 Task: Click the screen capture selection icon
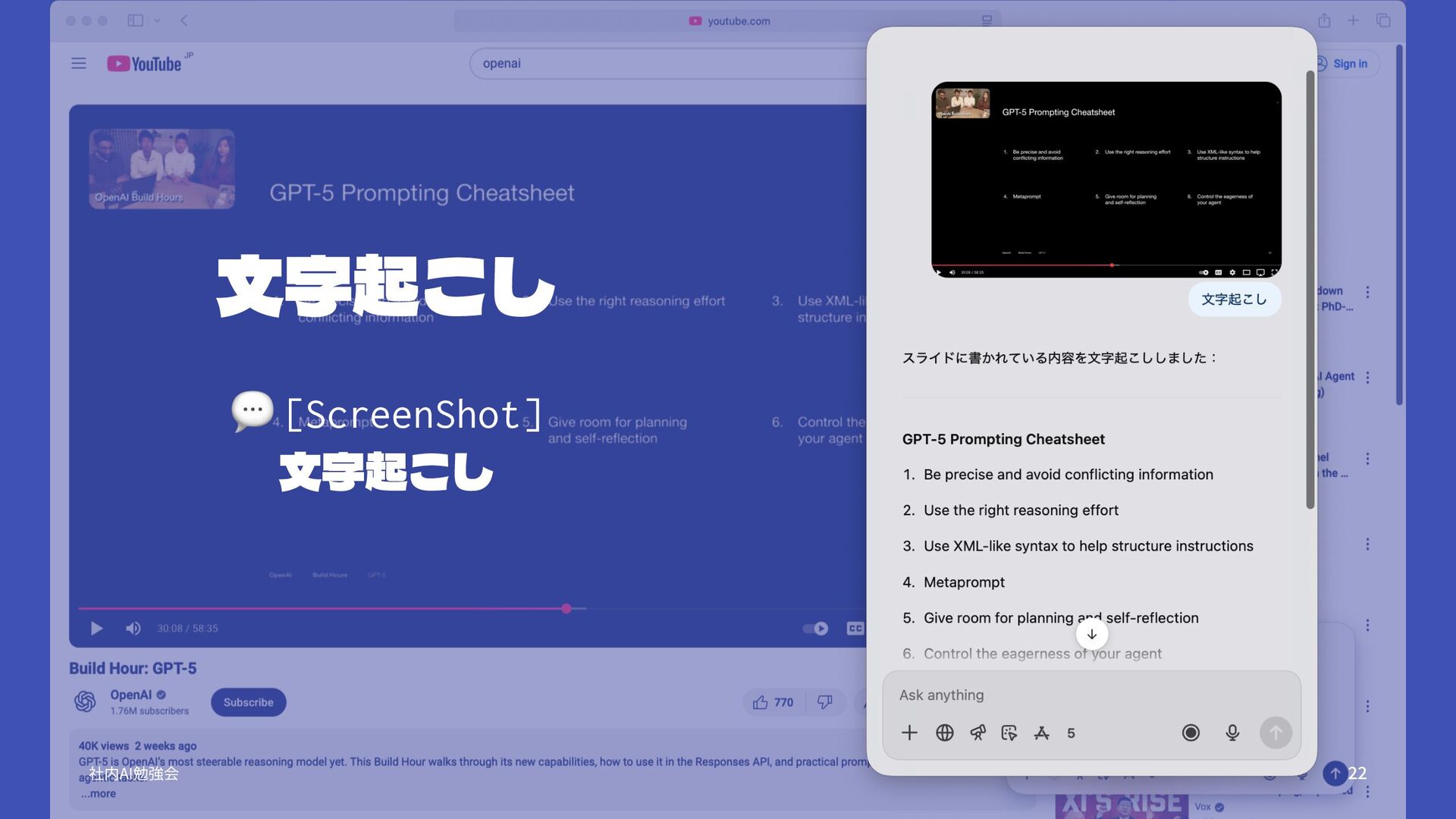[x=1009, y=733]
